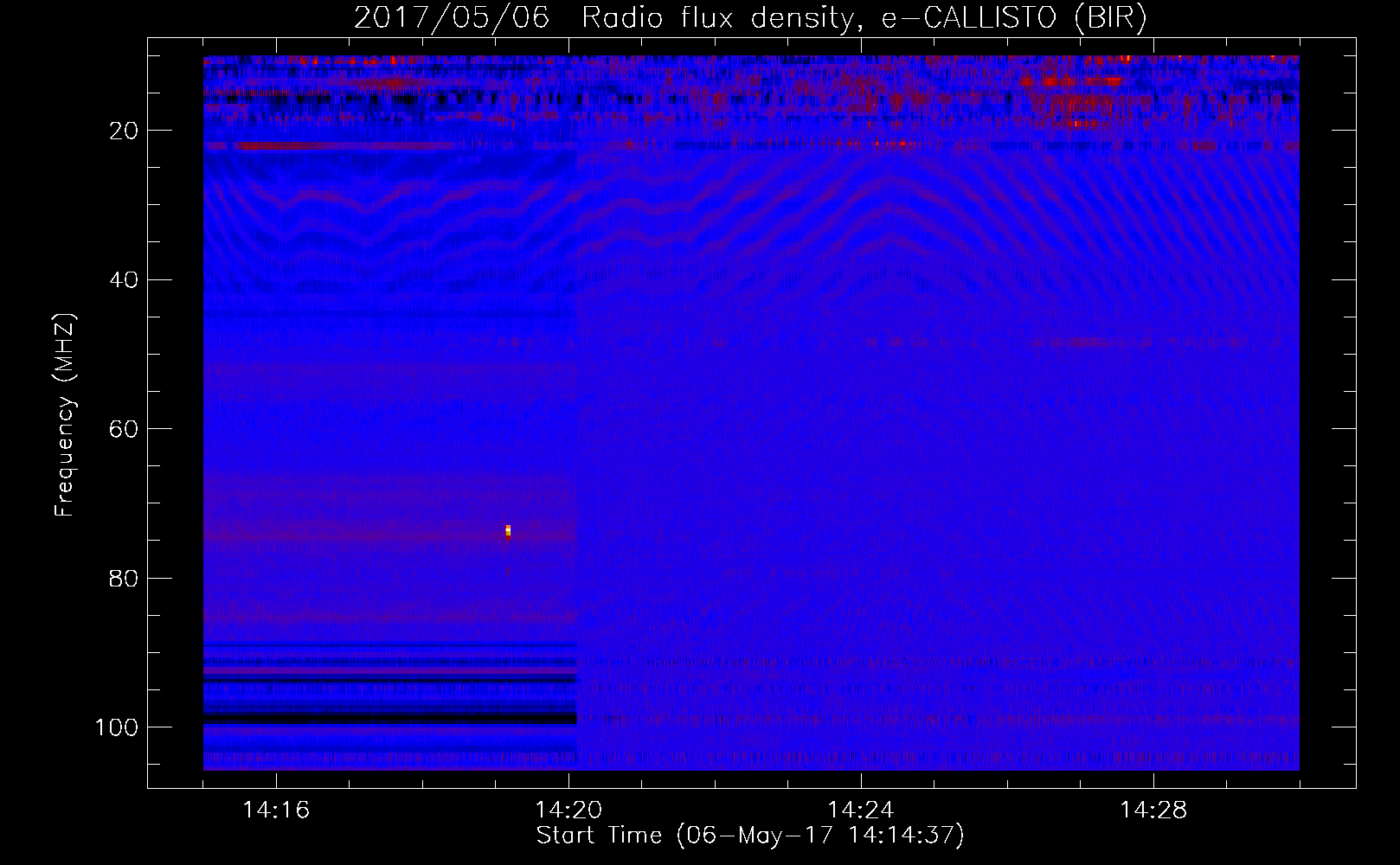1400x865 pixels.
Task: Click the 'Start Time (06-May-17 14:14:37)' label
Action: 750,836
